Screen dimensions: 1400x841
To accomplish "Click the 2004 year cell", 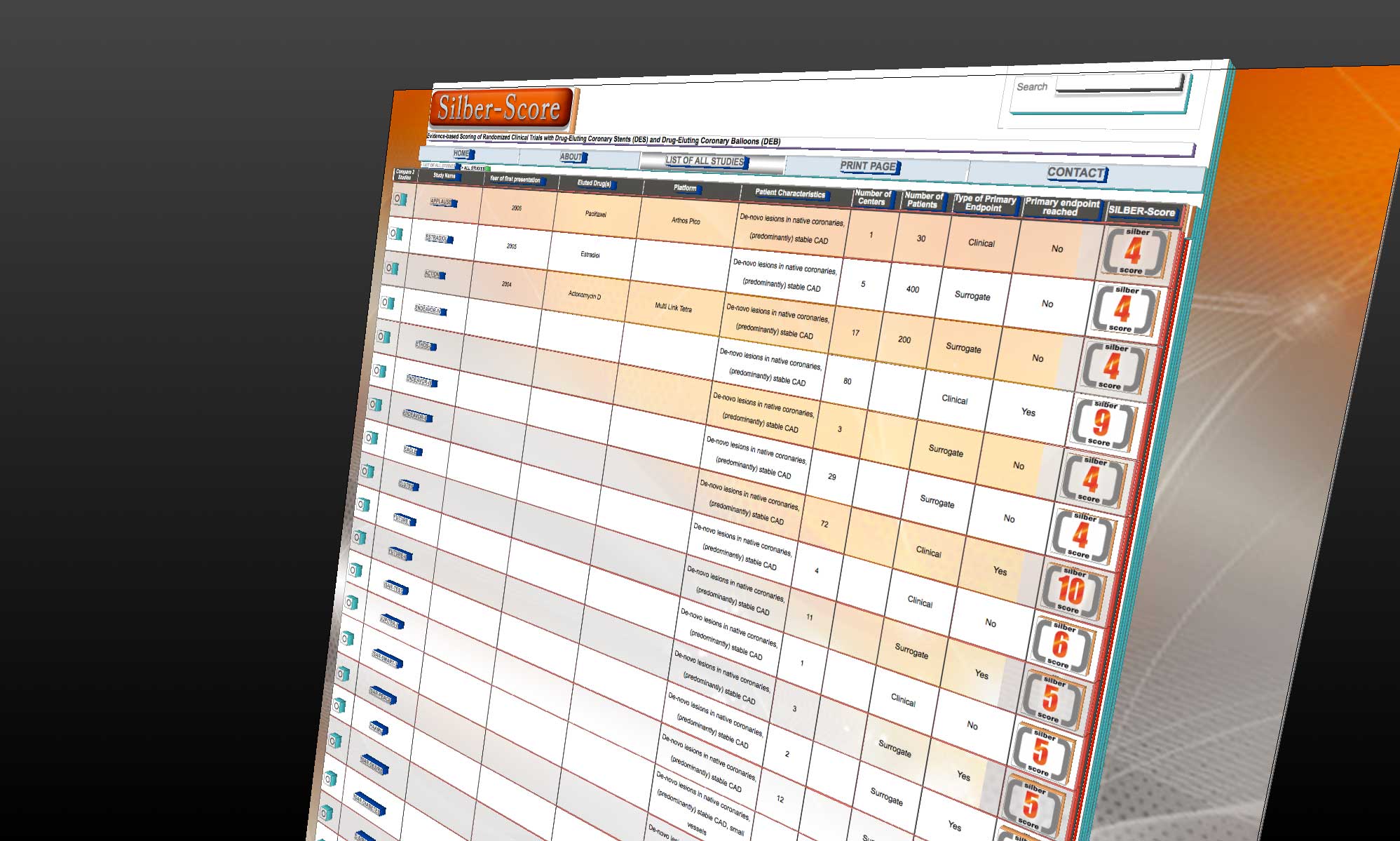I will tap(507, 284).
